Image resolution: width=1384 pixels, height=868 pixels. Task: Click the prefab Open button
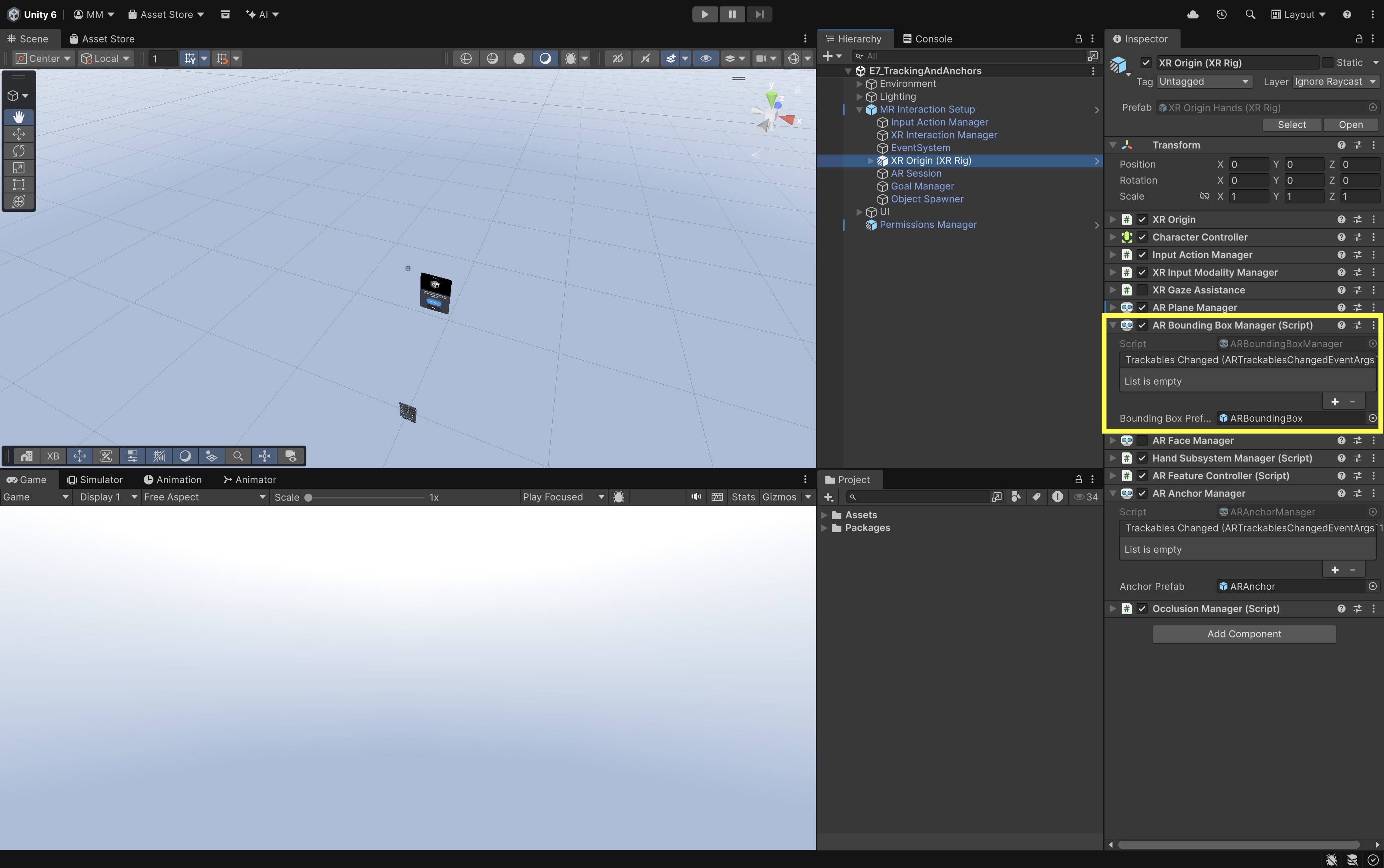1351,125
